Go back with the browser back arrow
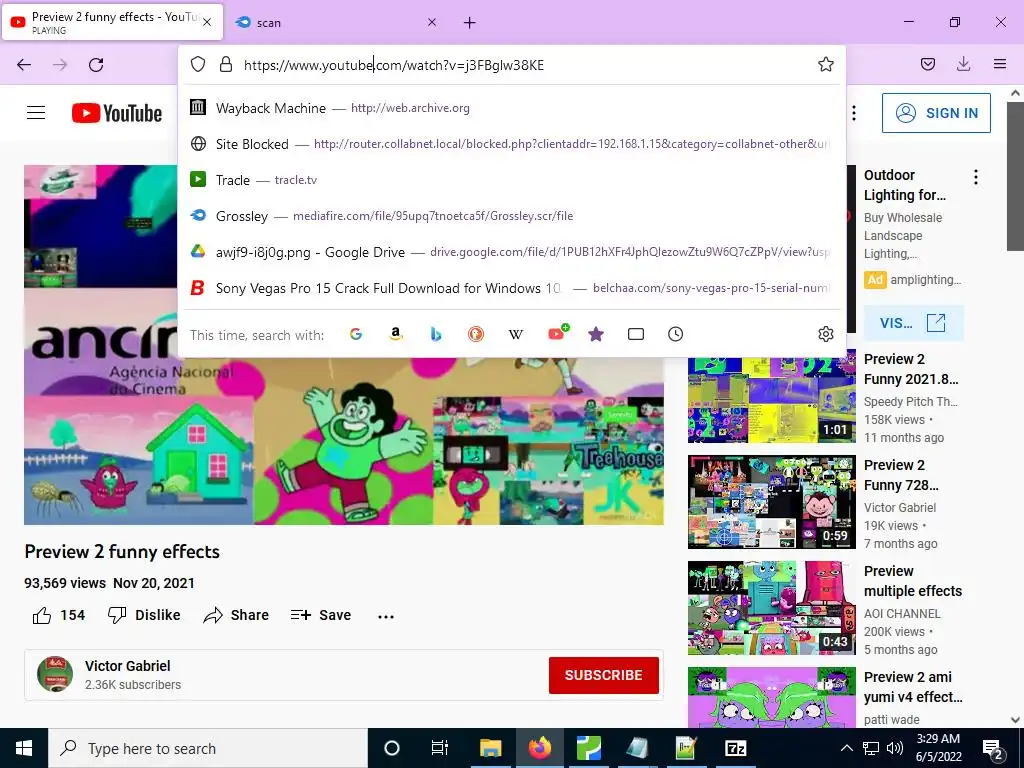The width and height of the screenshot is (1024, 768). [x=24, y=65]
